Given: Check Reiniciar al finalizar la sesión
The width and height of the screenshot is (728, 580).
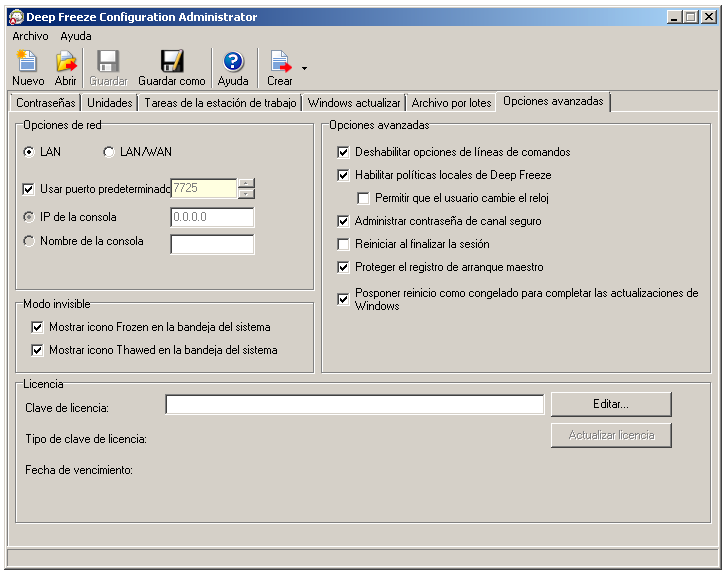Looking at the screenshot, I should click(343, 244).
